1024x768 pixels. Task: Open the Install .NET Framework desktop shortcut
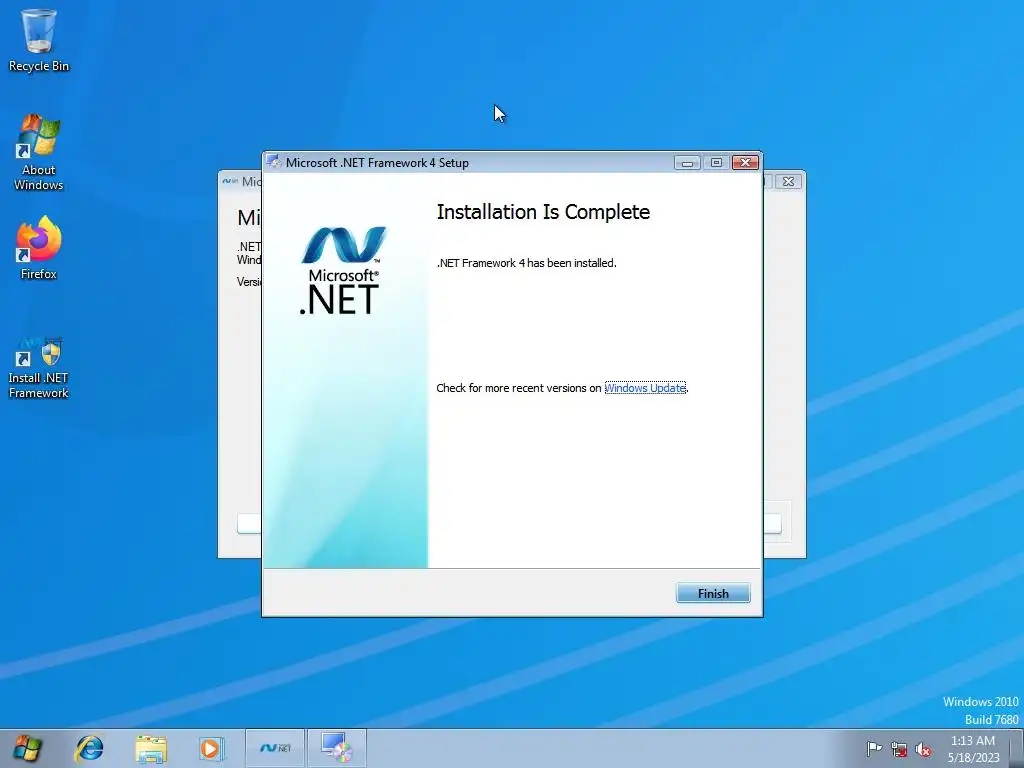pos(39,368)
